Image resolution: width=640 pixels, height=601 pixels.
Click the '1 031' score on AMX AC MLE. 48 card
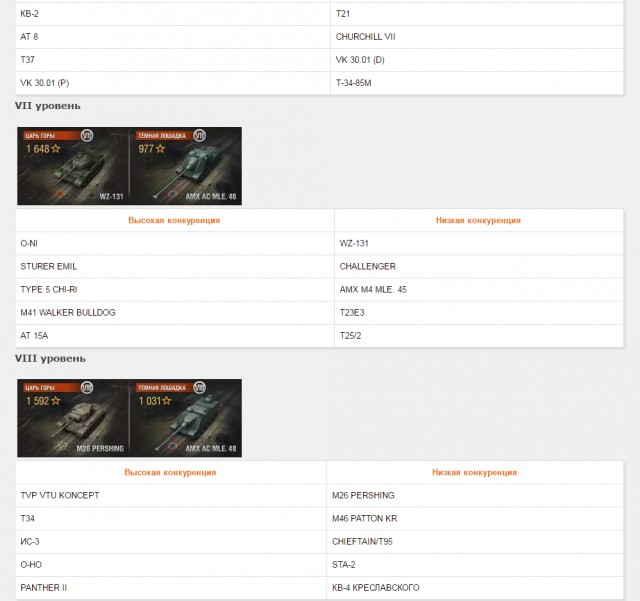149,401
